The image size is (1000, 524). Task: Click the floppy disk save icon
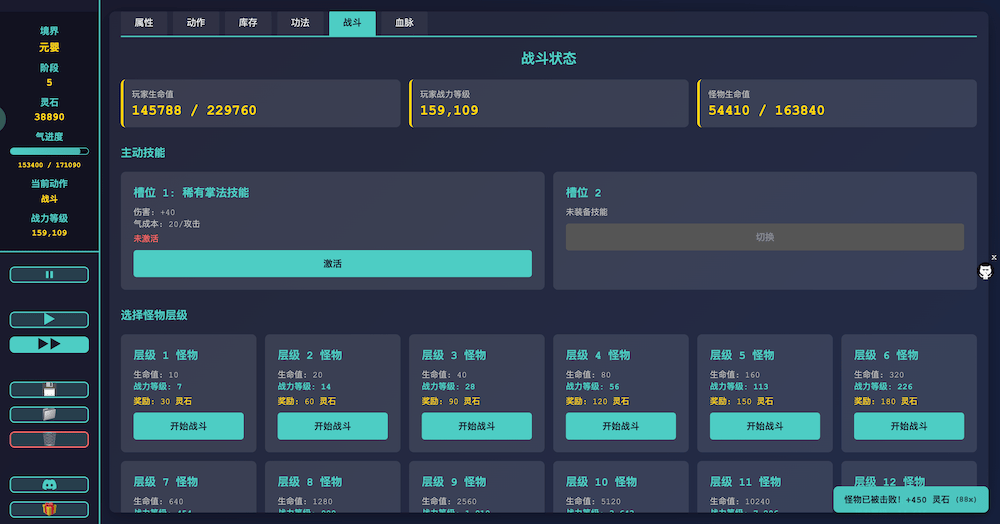point(49,390)
